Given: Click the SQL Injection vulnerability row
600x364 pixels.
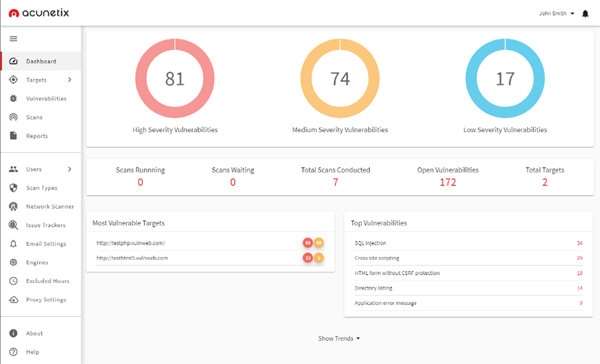Looking at the screenshot, I should click(468, 243).
